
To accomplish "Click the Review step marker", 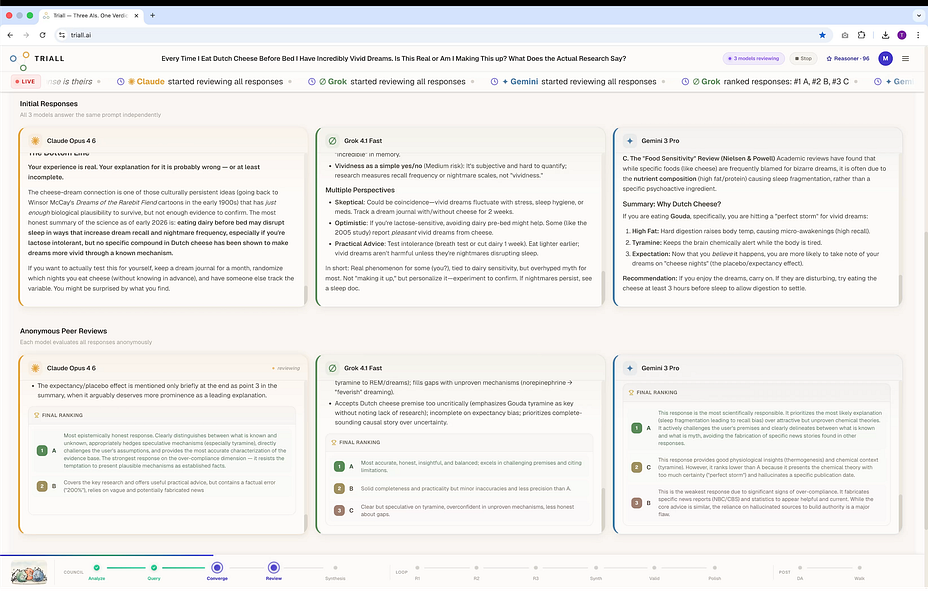I will click(273, 567).
